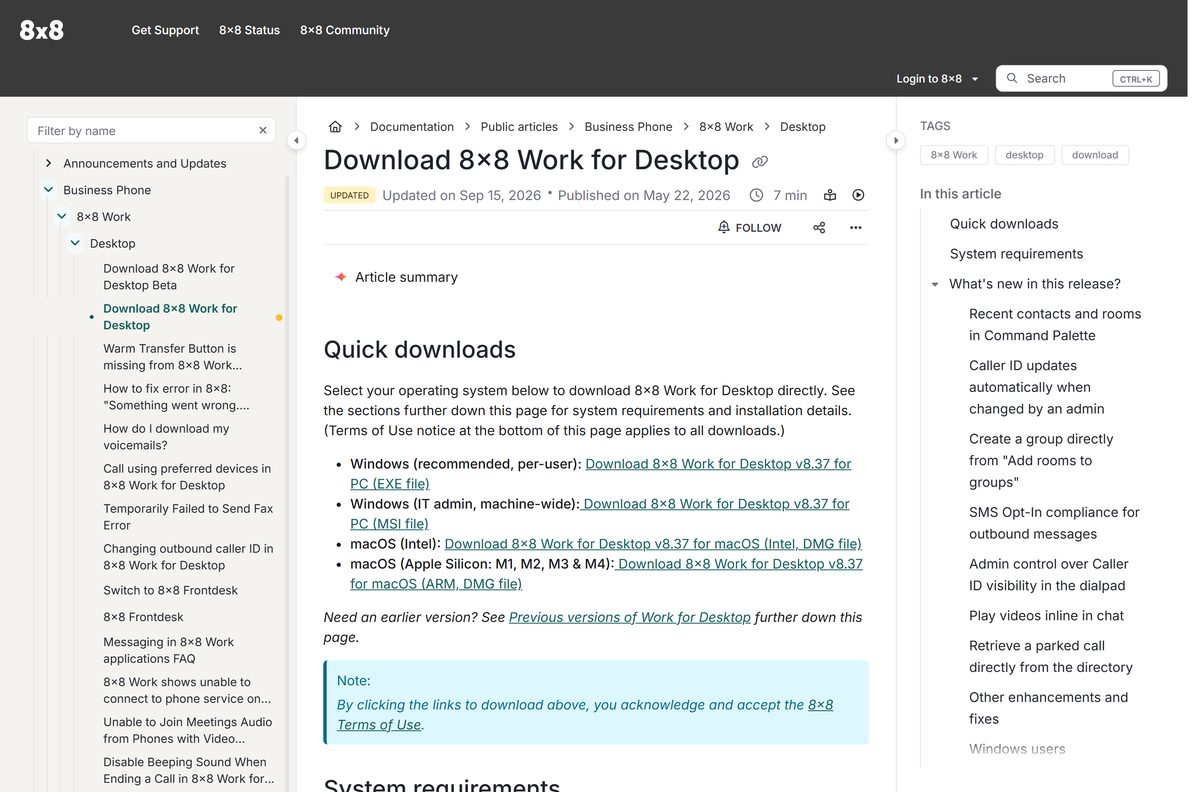Image resolution: width=1200 pixels, height=792 pixels.
Task: Go to Desktop breadcrumb
Action: 803,127
